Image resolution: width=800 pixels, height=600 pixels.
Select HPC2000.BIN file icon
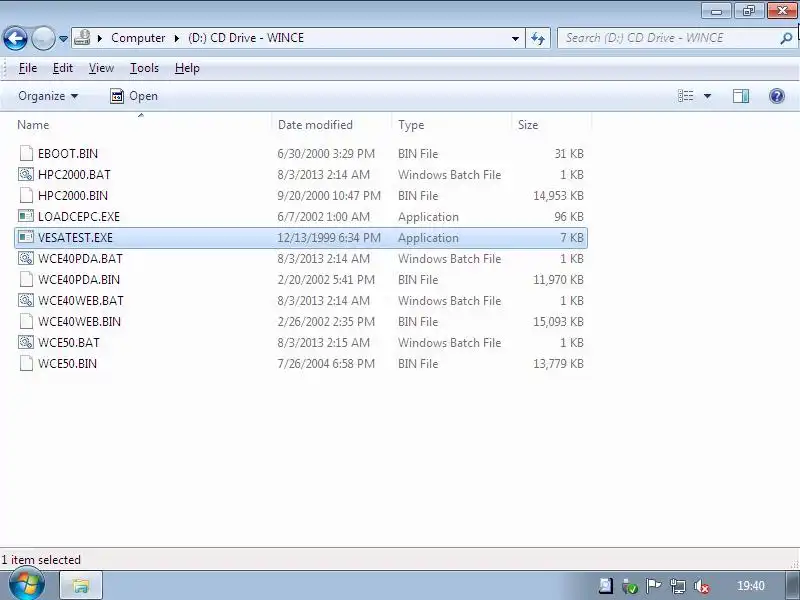click(26, 195)
